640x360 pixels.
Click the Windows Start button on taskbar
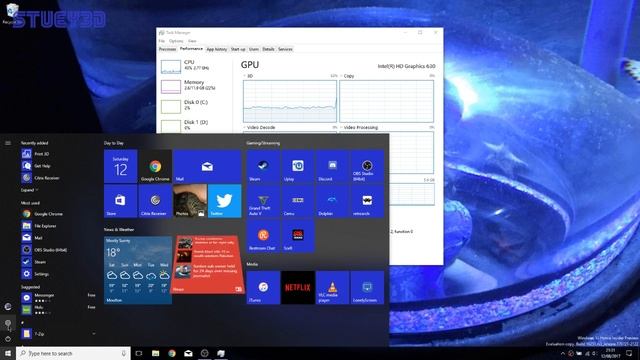[8, 353]
